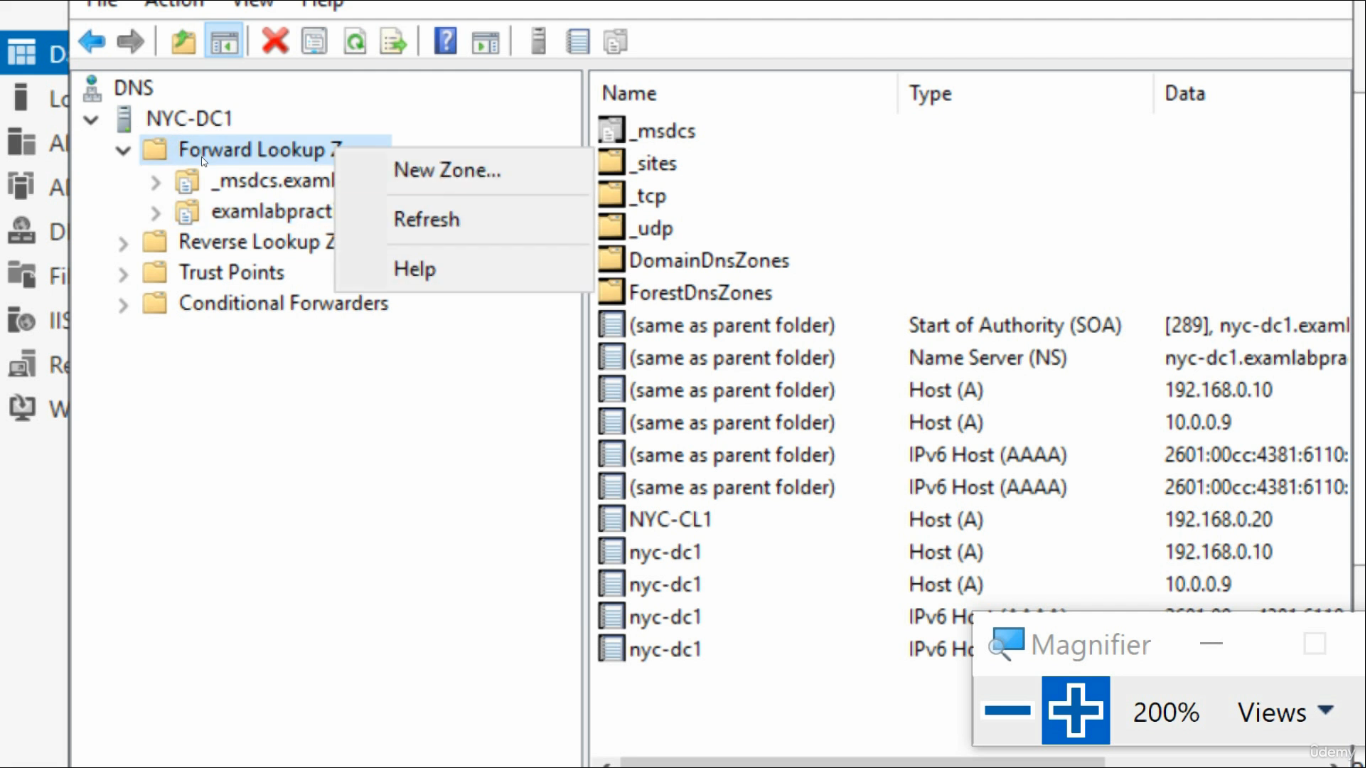1366x768 pixels.
Task: Select the Trust Points folder
Action: pos(231,272)
